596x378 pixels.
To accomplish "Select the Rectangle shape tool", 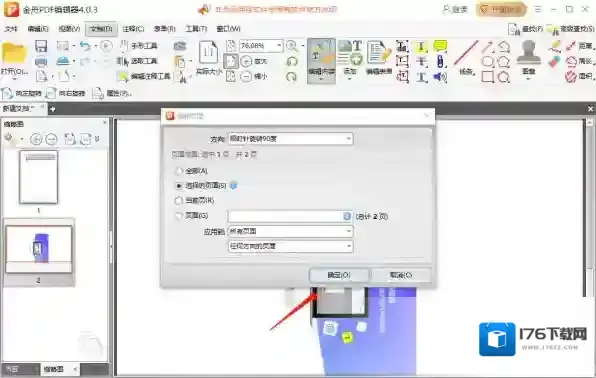I will pos(488,76).
